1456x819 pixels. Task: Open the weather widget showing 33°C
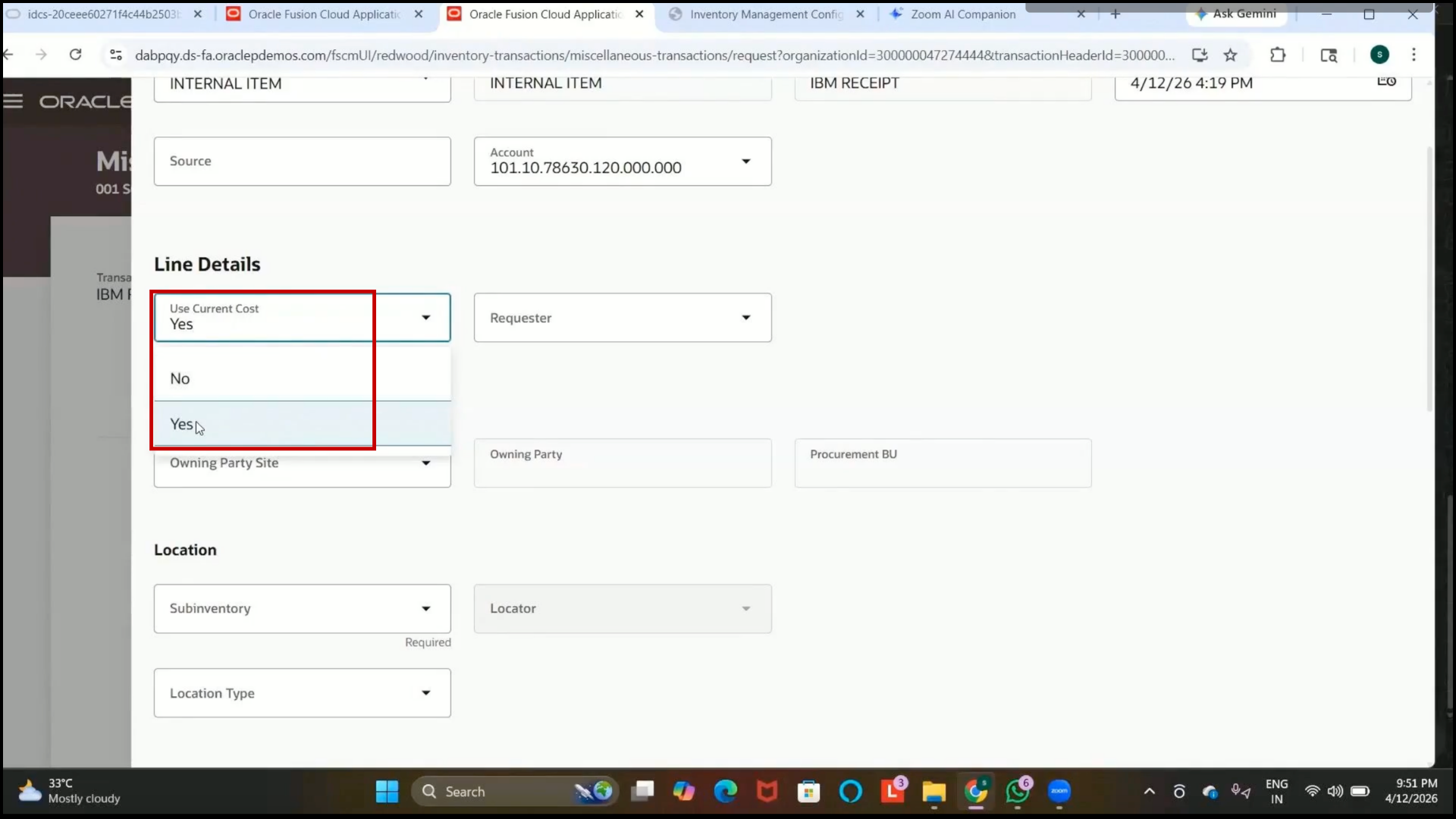click(x=70, y=791)
